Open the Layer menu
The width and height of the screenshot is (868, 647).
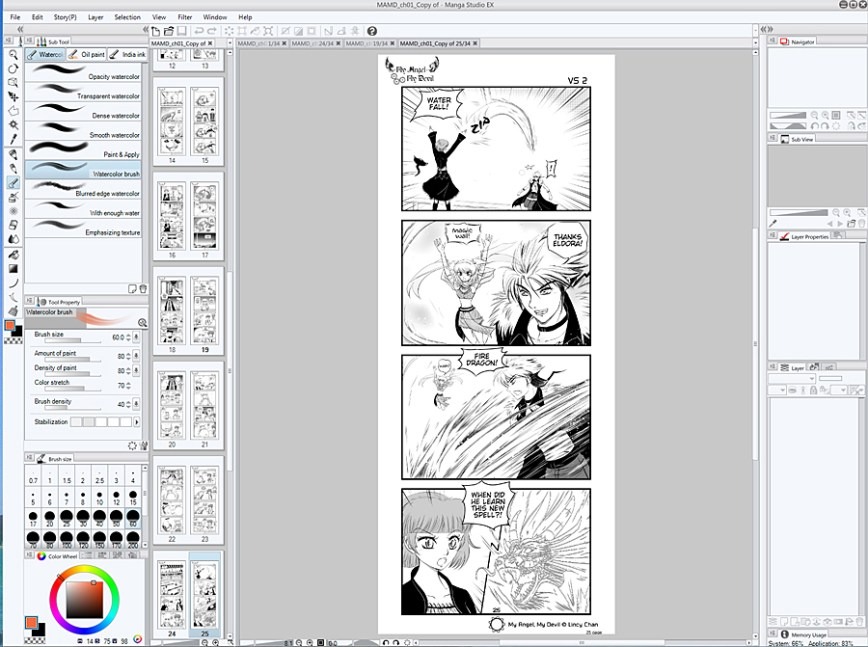[x=95, y=17]
